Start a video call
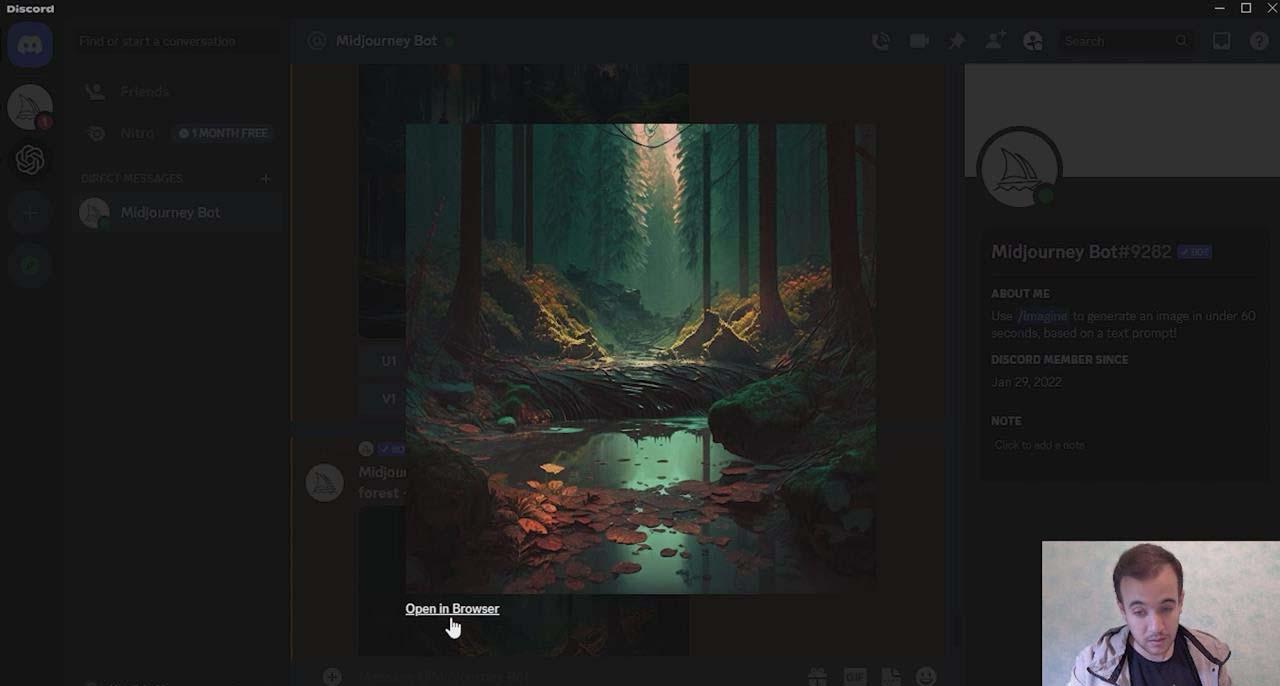The height and width of the screenshot is (686, 1280). pos(916,41)
